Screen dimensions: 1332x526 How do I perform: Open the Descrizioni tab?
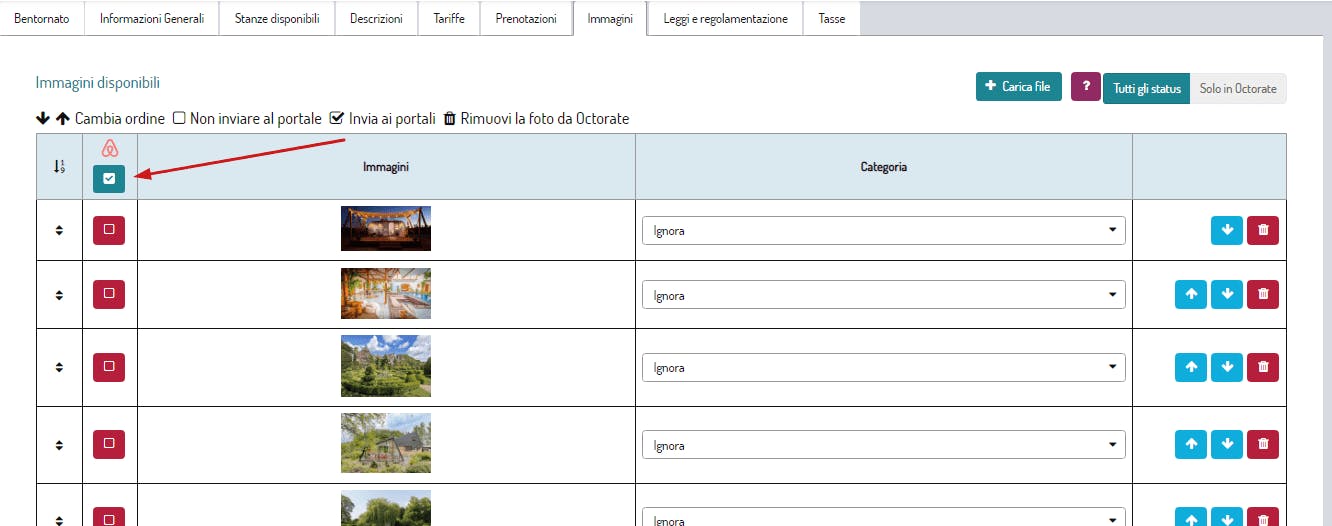376,19
